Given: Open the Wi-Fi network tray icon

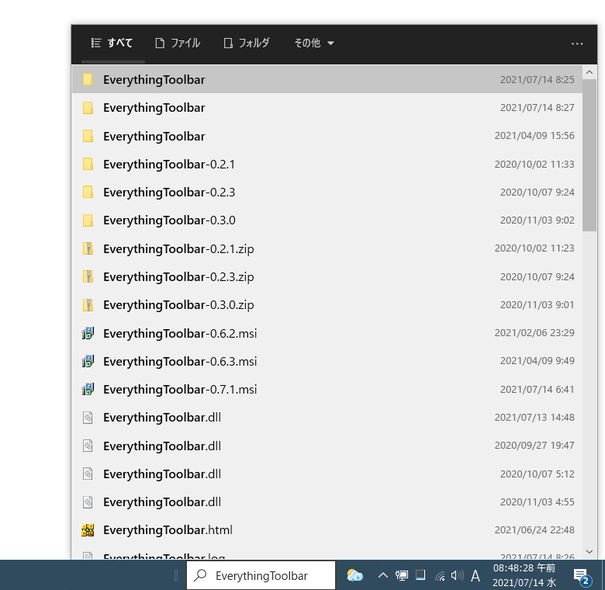Looking at the screenshot, I should (x=440, y=576).
